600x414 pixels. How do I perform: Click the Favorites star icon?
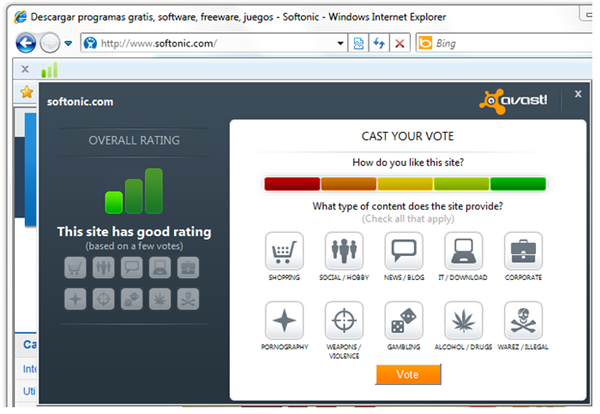[27, 92]
